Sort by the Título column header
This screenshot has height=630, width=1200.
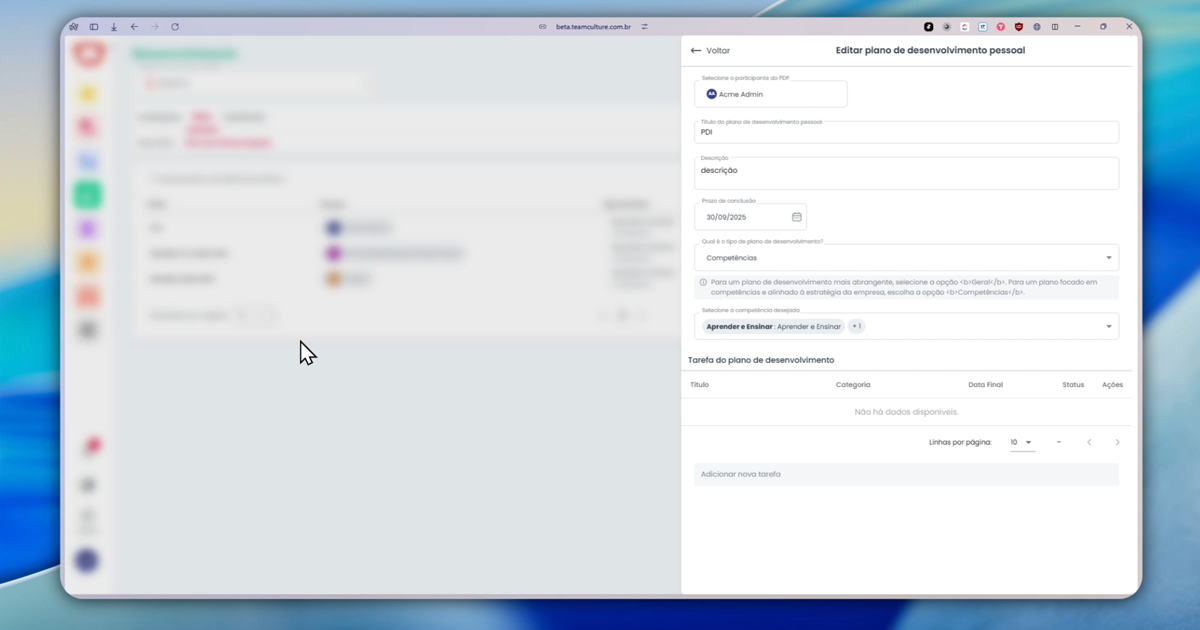(699, 385)
